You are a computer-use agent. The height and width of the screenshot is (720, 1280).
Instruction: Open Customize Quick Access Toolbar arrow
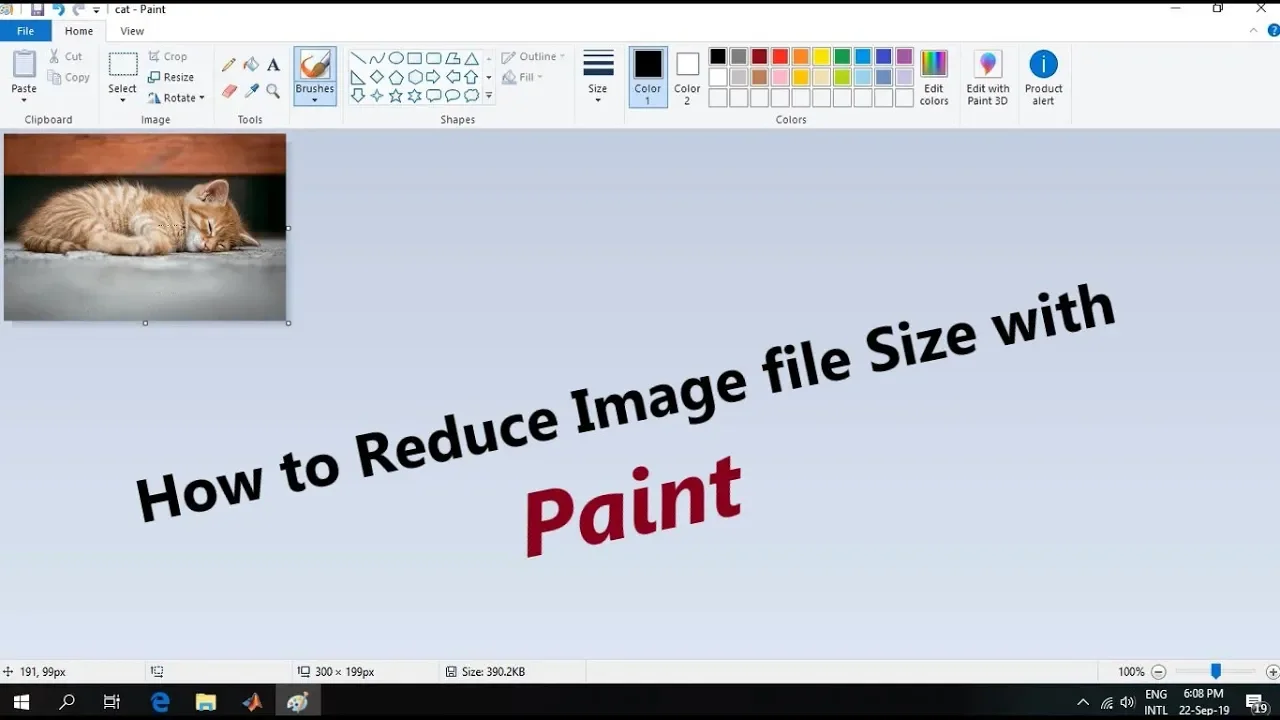[x=97, y=10]
